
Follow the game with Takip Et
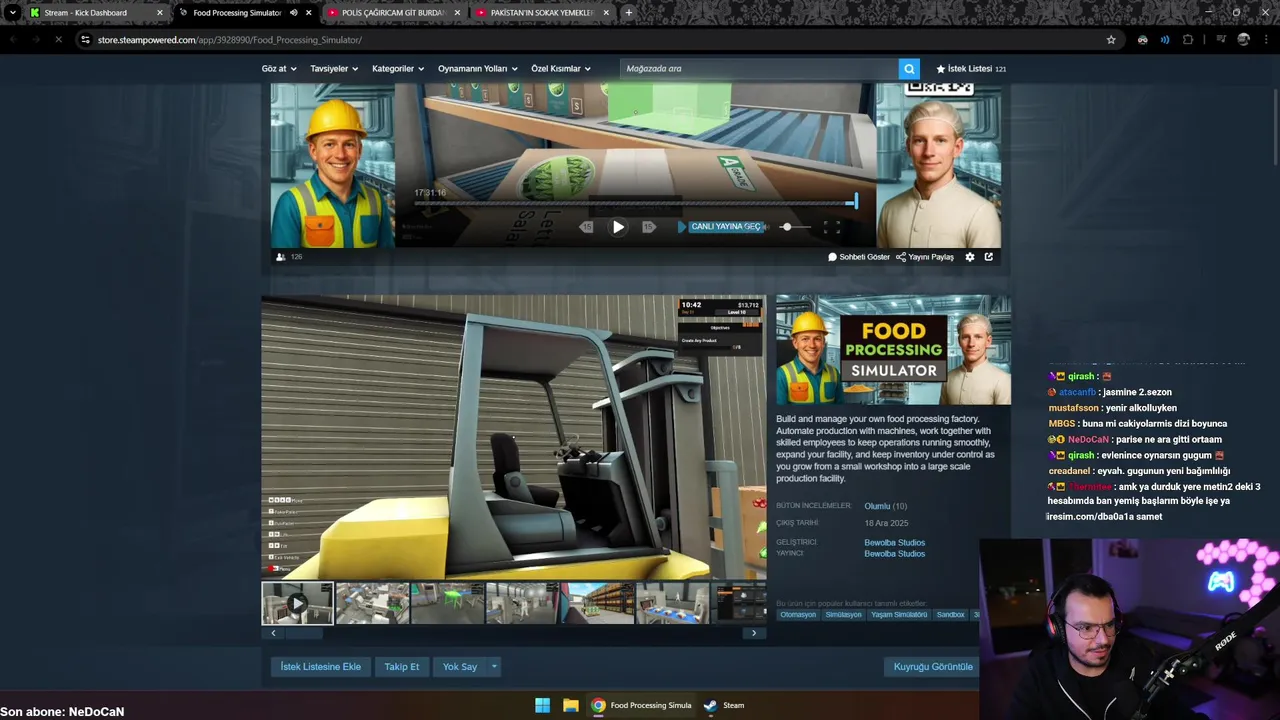click(x=402, y=667)
